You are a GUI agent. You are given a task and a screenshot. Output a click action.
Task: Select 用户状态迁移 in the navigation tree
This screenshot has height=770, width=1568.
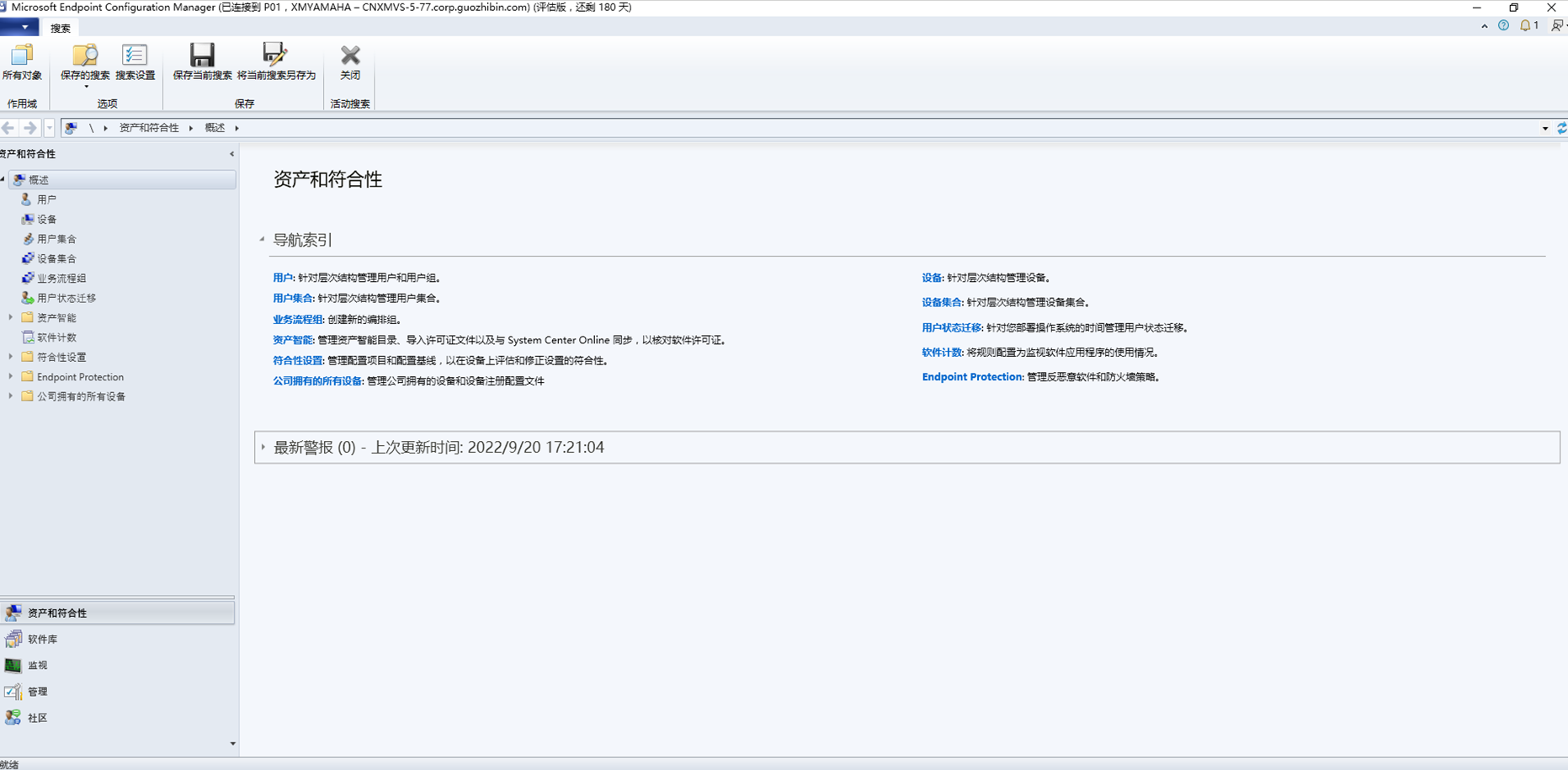(x=66, y=298)
